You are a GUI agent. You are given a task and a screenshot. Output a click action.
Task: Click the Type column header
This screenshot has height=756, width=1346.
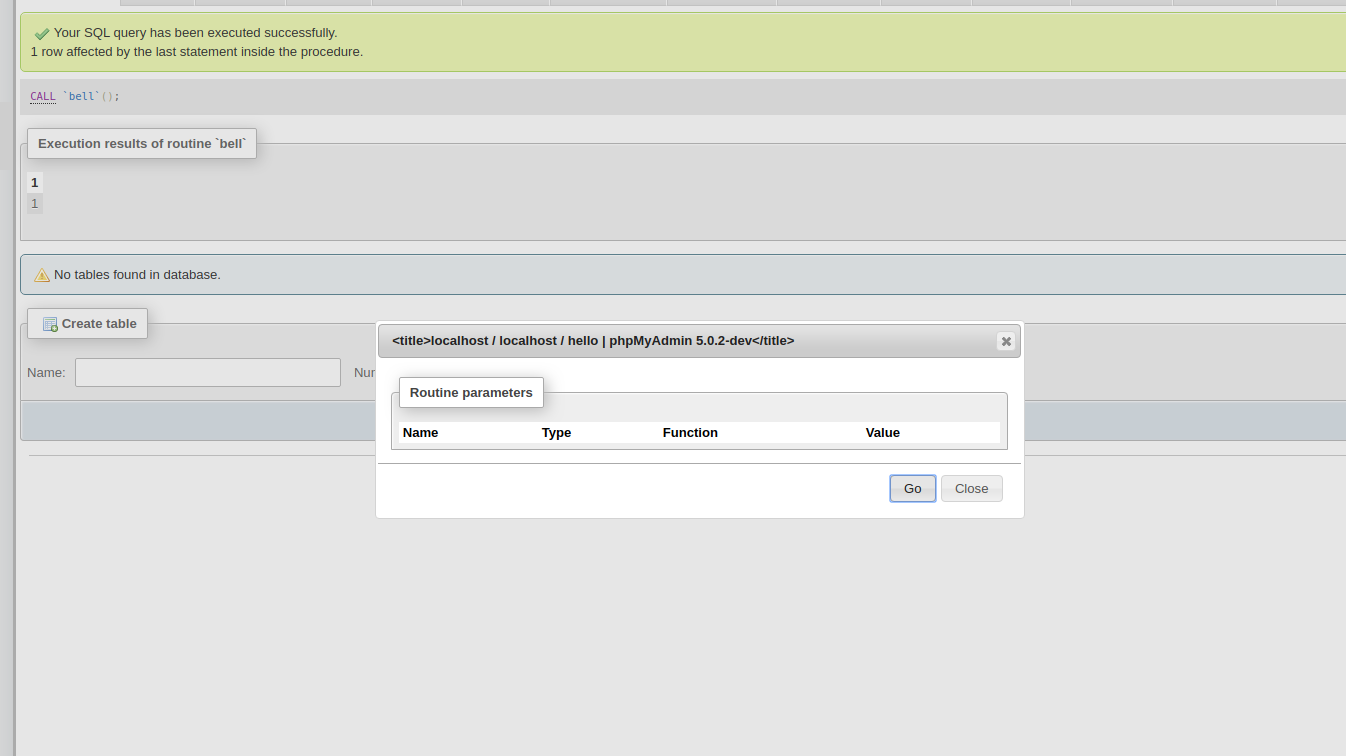pyautogui.click(x=556, y=432)
